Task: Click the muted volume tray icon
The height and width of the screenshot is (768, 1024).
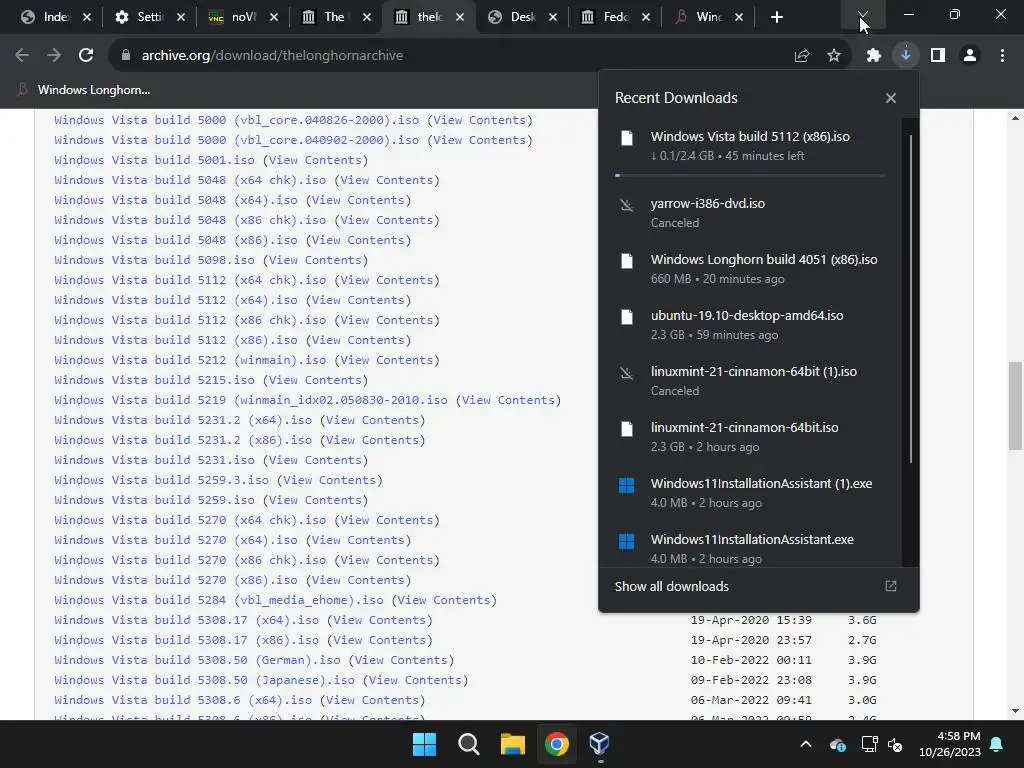Action: click(895, 744)
